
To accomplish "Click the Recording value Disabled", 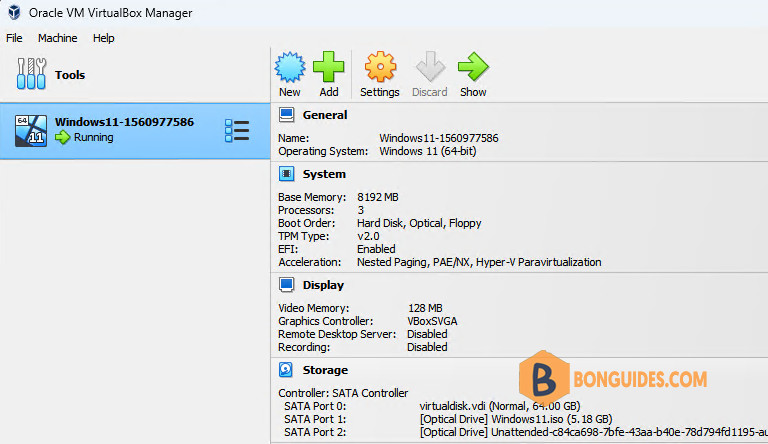I will 427,347.
